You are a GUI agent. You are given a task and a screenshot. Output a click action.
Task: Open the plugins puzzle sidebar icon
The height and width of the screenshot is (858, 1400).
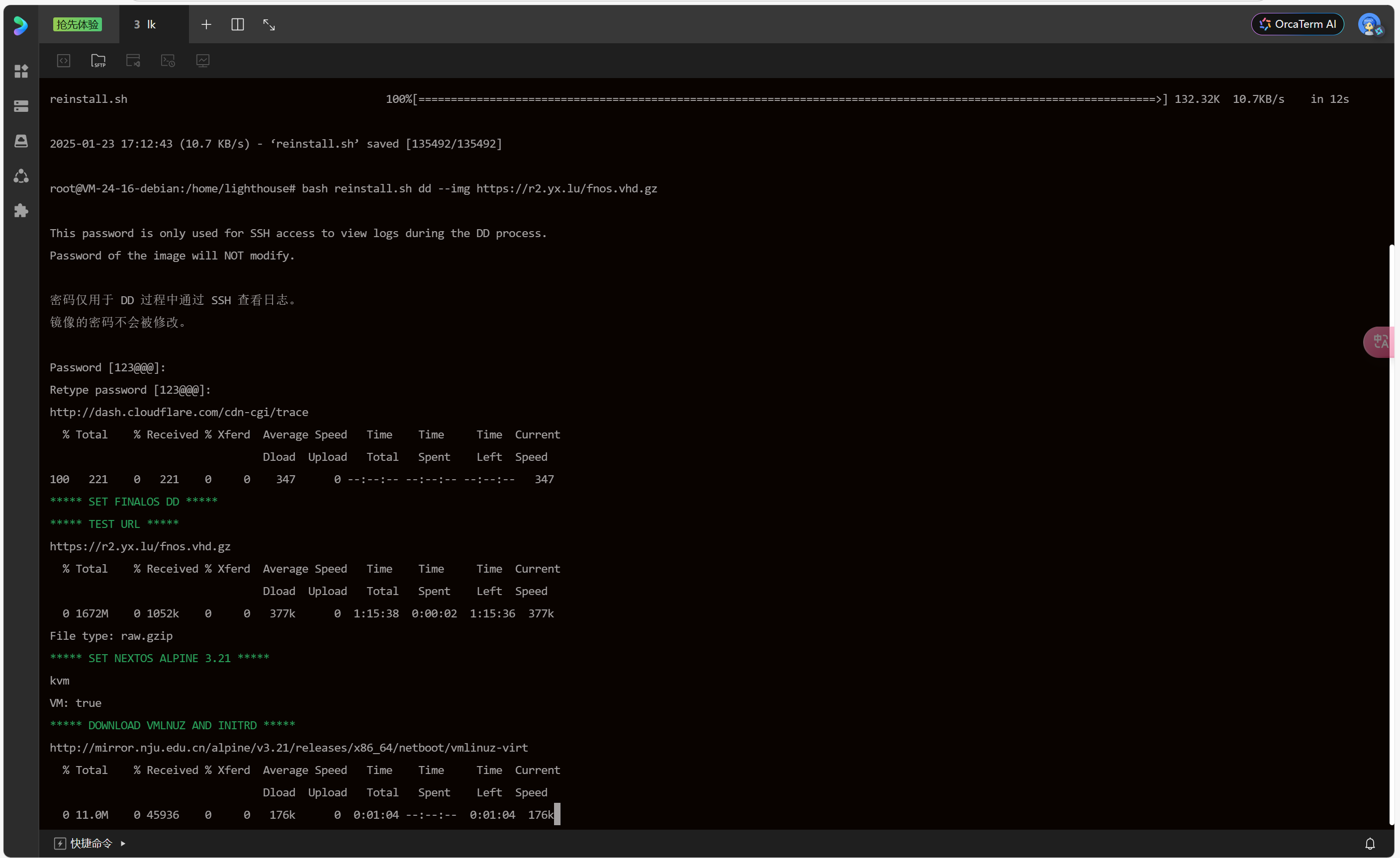21,211
